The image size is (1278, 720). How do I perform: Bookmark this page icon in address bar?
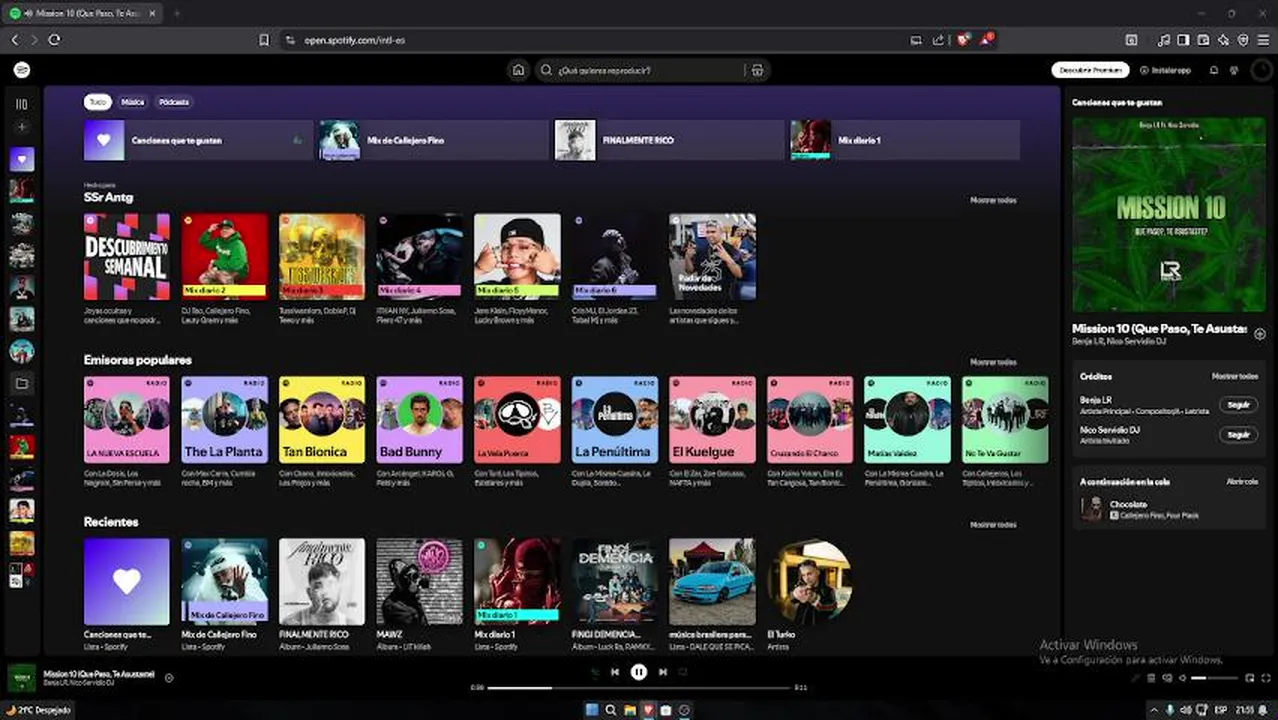pyautogui.click(x=264, y=40)
